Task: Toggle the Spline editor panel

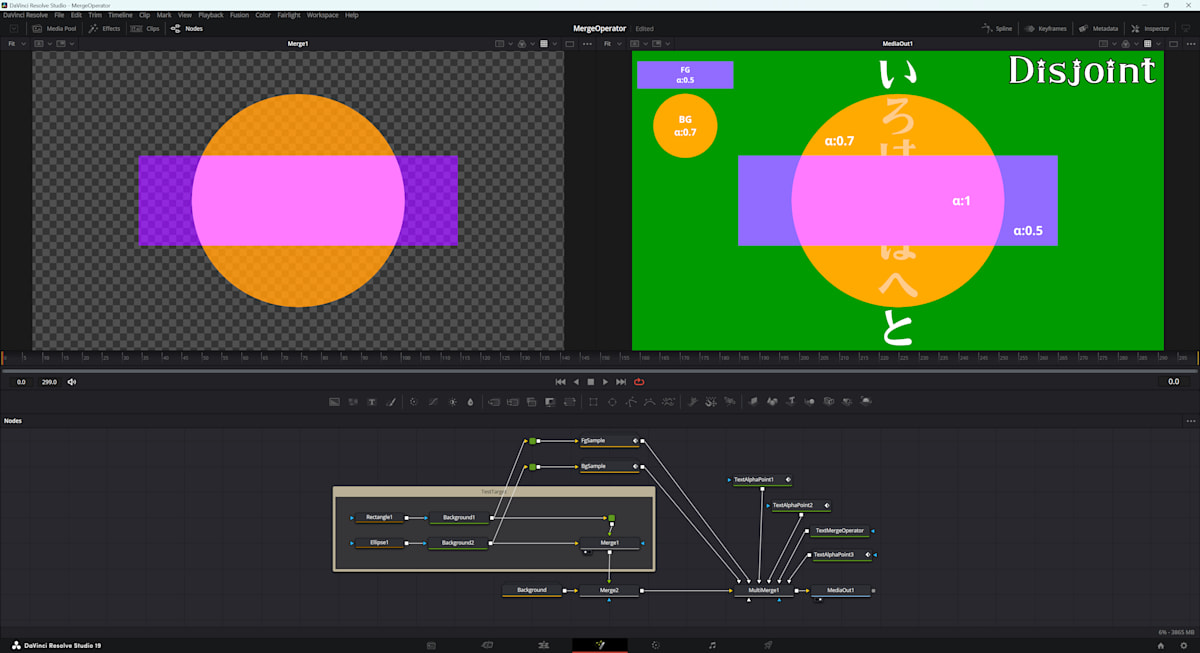Action: point(997,28)
